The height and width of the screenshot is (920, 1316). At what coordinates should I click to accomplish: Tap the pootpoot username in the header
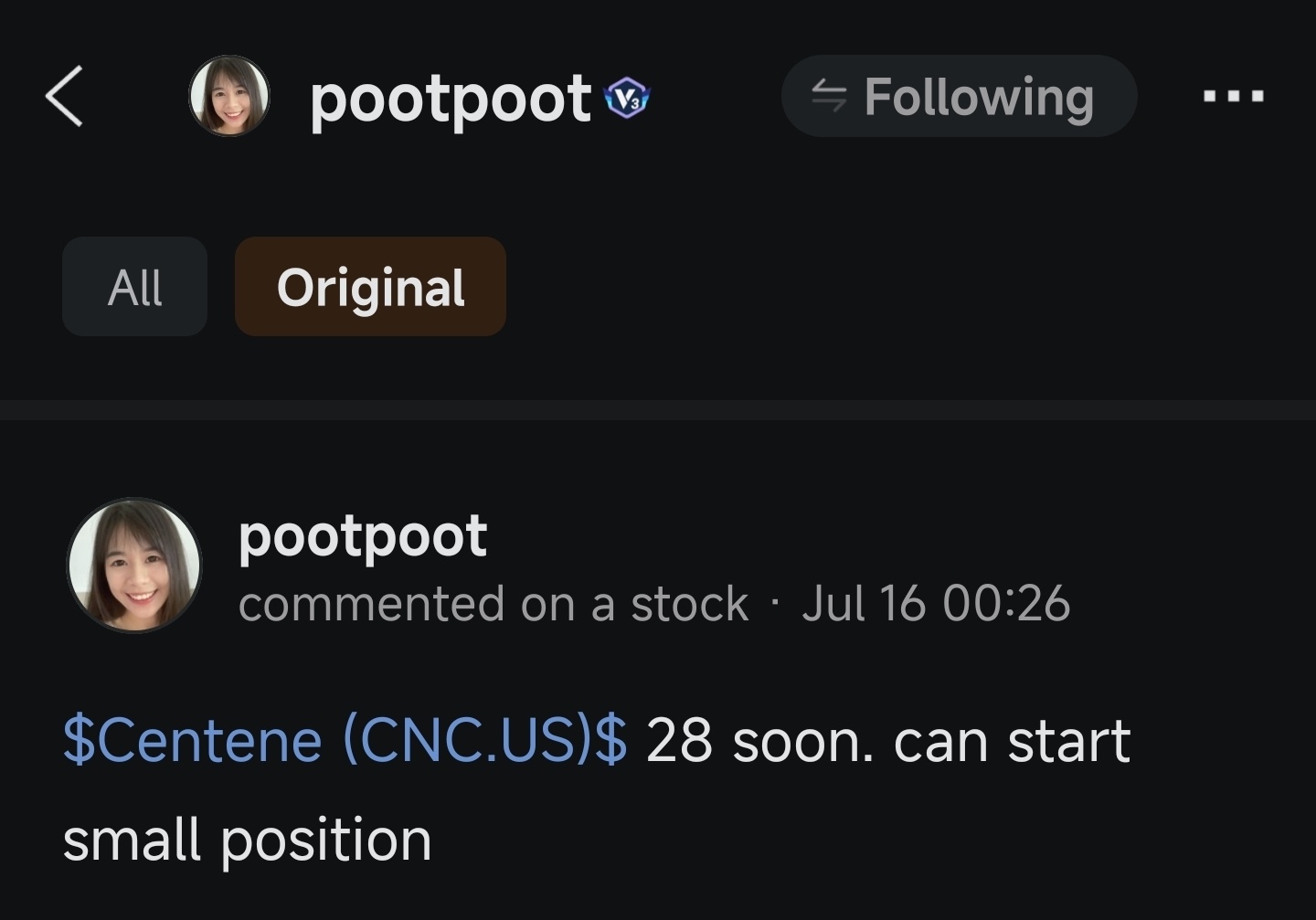tap(451, 100)
